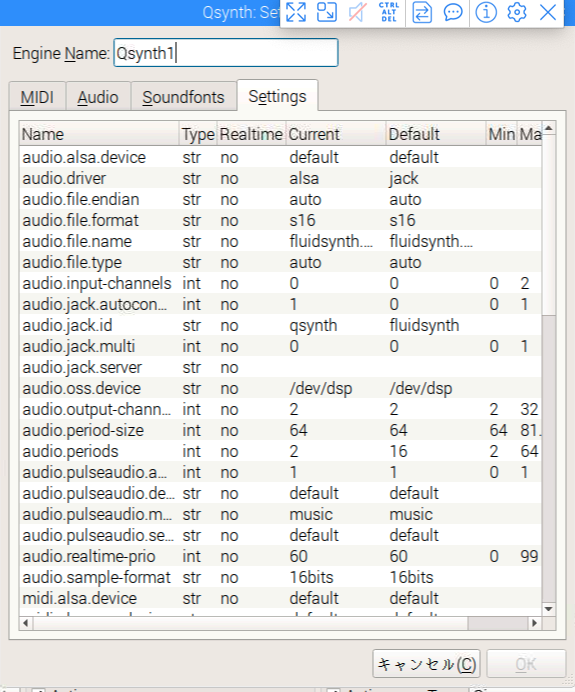Viewport: 575px width, 692px height.
Task: Click the Type column header
Action: point(198,134)
